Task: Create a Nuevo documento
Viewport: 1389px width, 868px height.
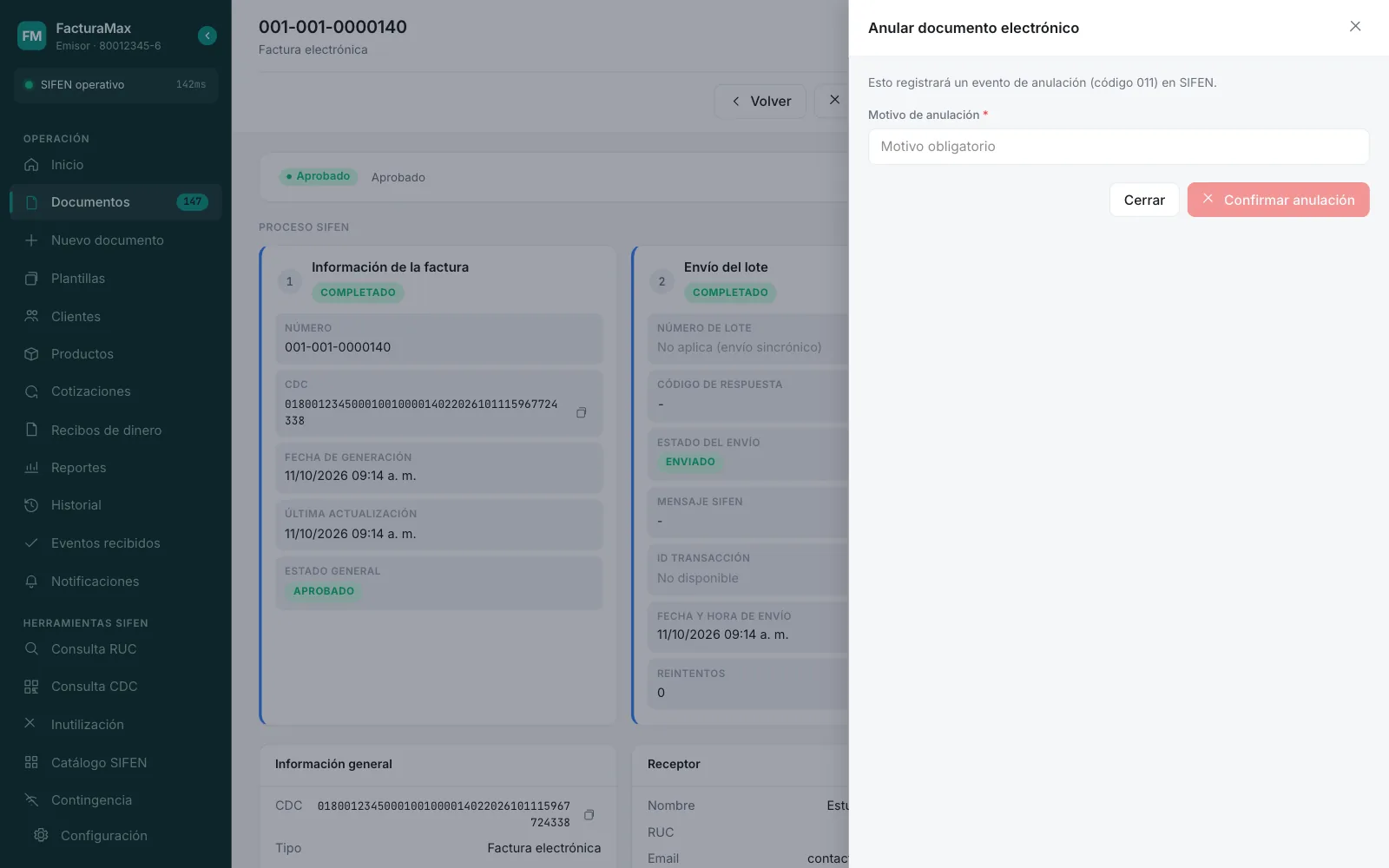Action: 115,240
